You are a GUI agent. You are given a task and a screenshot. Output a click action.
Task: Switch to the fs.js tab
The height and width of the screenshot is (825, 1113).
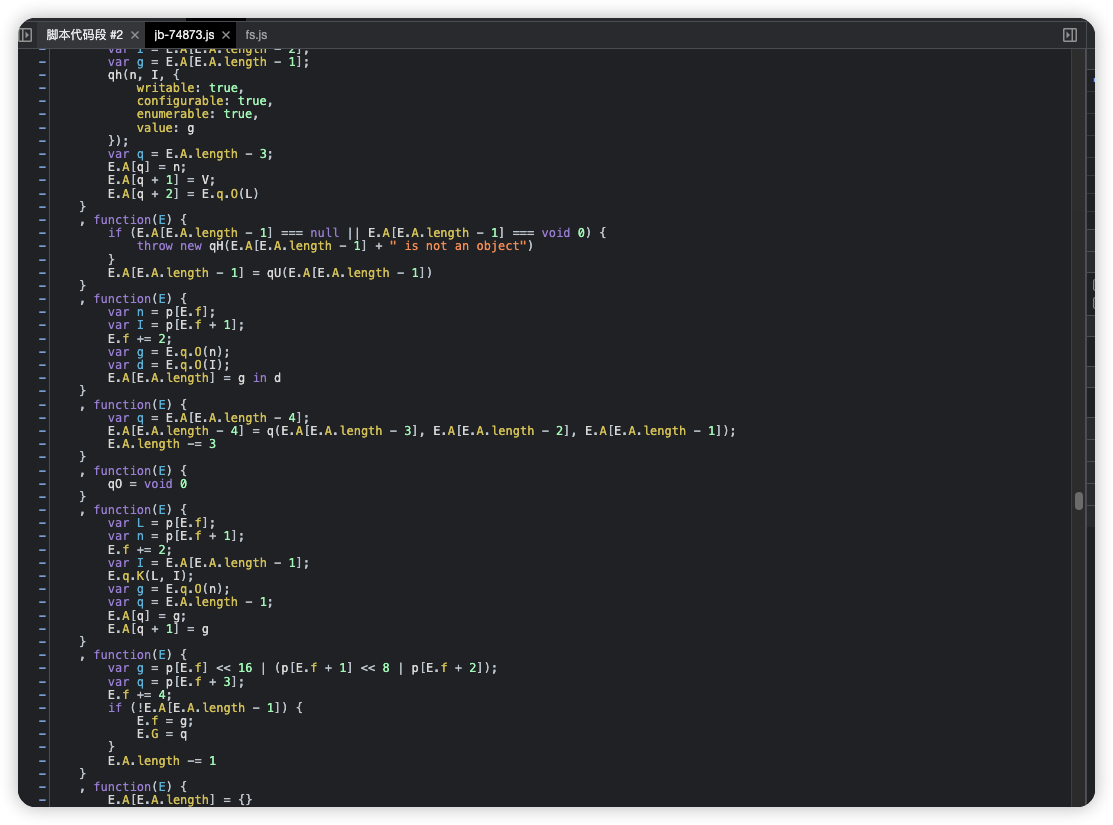click(x=256, y=35)
